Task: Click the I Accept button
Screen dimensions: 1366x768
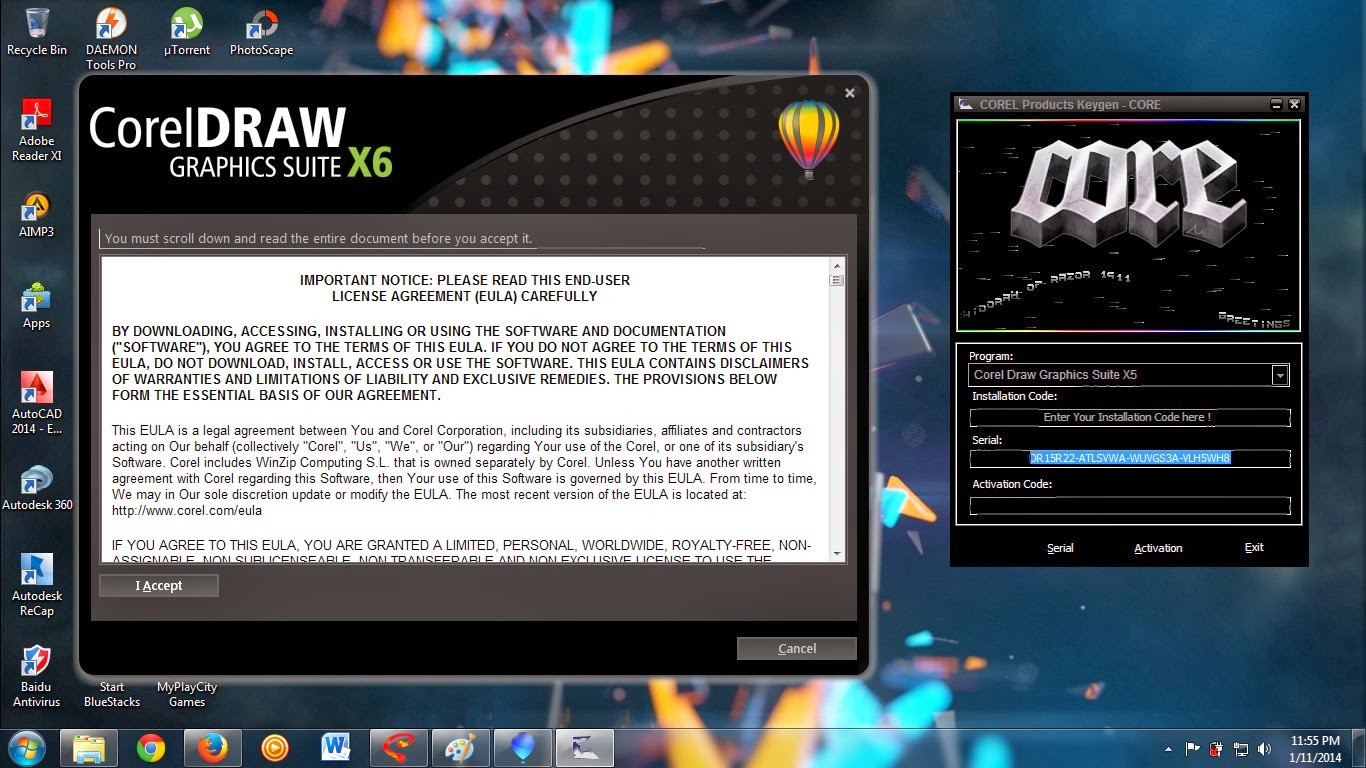Action: click(159, 586)
